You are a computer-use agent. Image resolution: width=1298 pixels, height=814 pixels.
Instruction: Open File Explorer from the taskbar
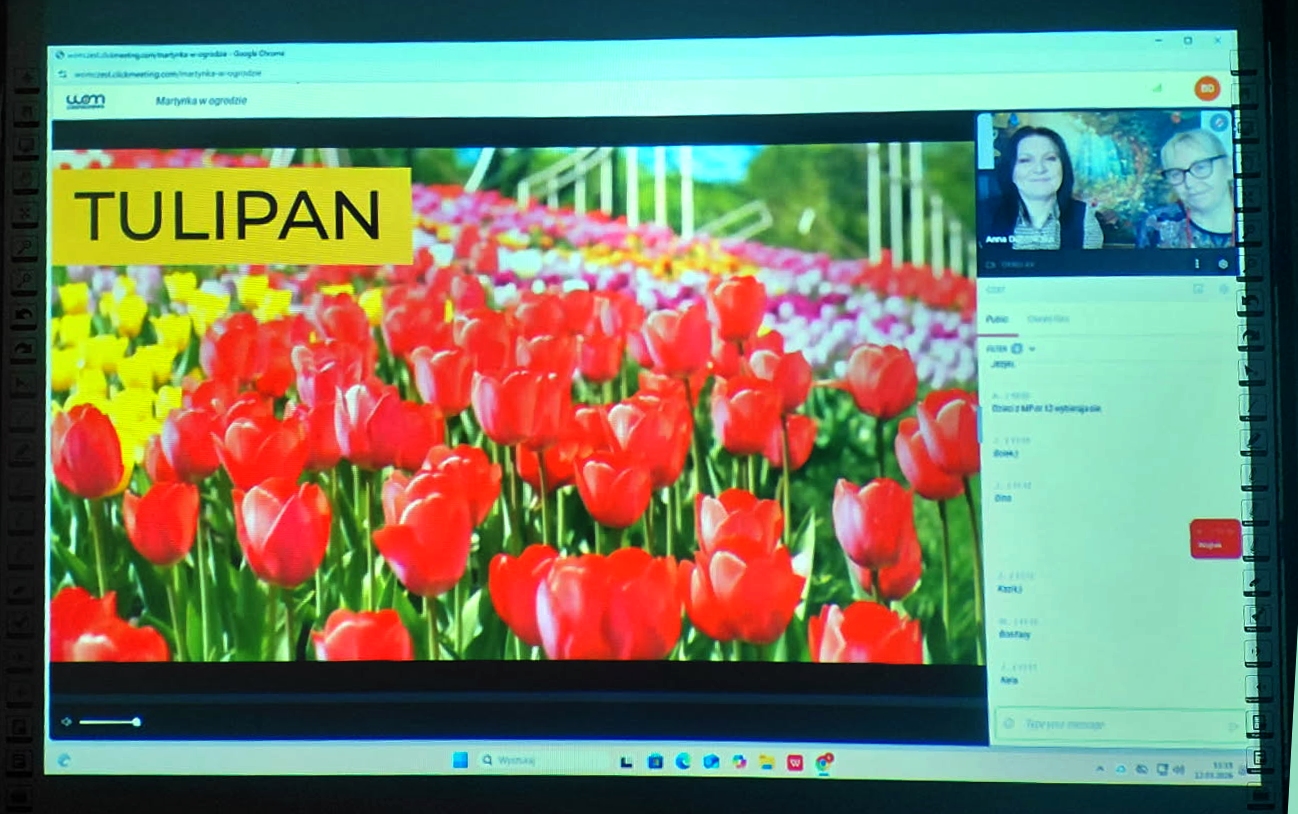767,762
